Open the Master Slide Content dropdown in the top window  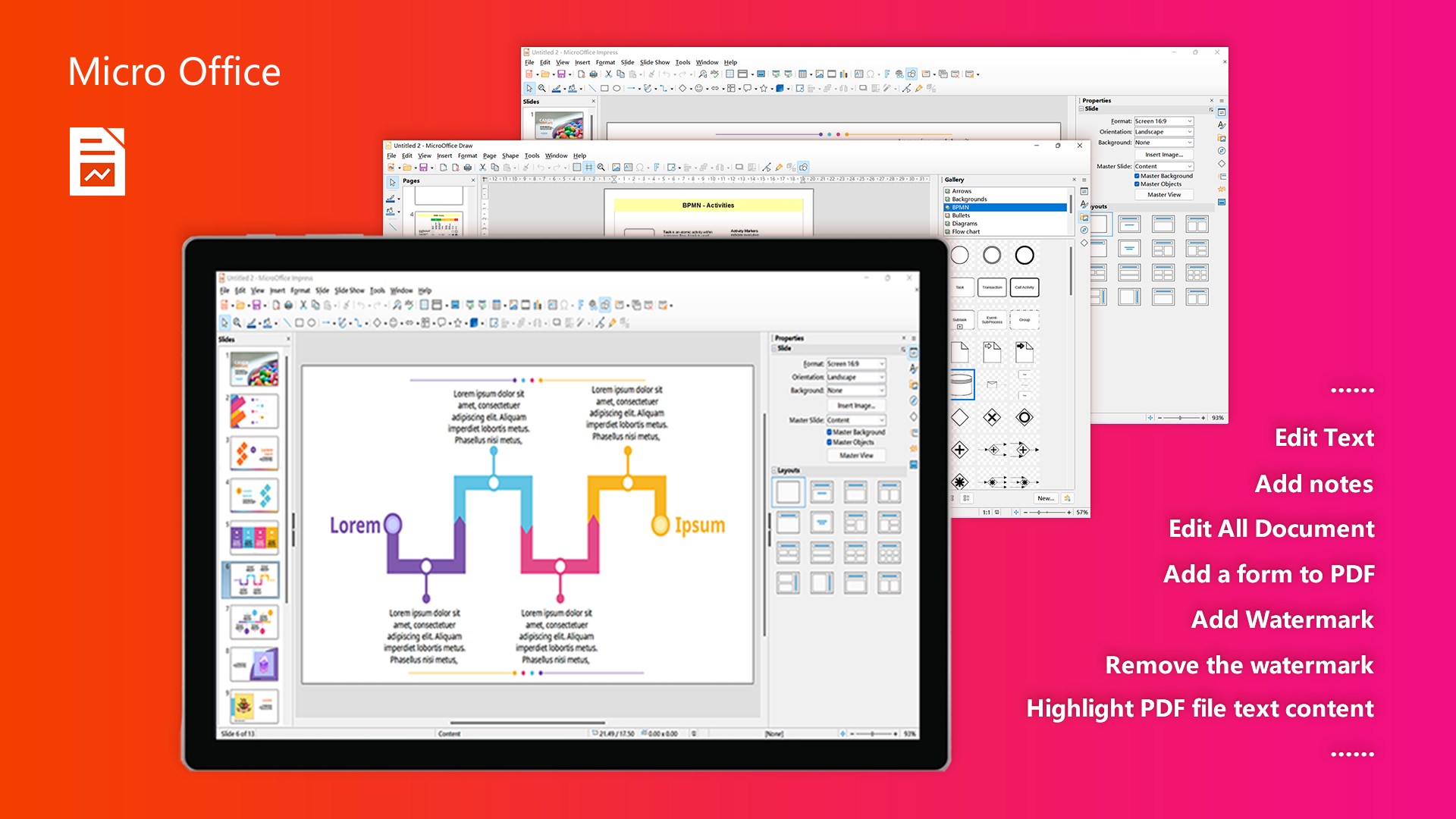[x=1163, y=166]
